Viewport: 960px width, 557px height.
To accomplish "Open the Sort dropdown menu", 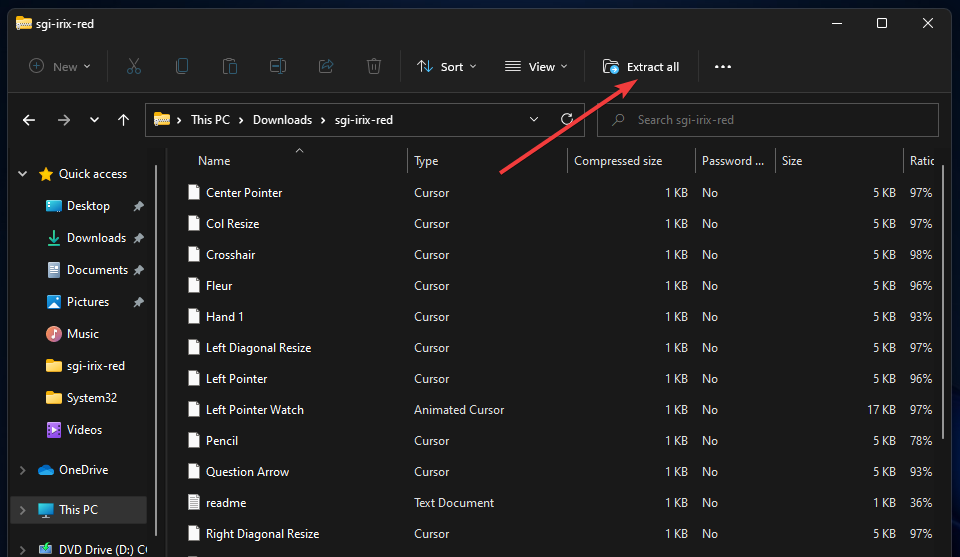I will 446,67.
